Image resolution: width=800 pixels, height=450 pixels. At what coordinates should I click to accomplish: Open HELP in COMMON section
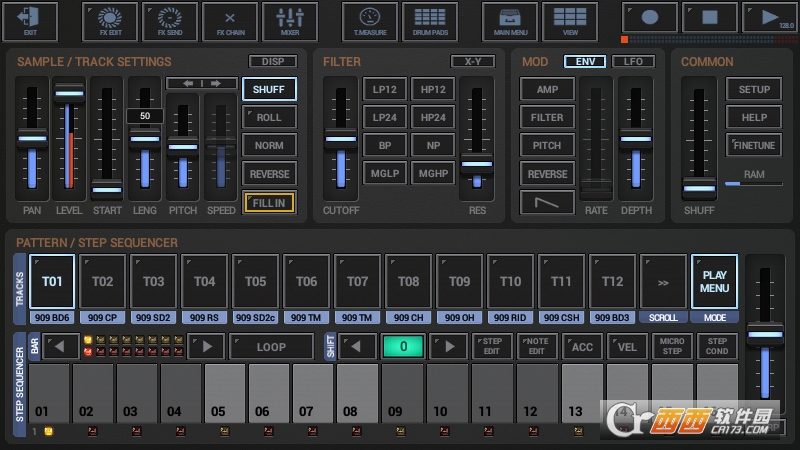tap(754, 117)
